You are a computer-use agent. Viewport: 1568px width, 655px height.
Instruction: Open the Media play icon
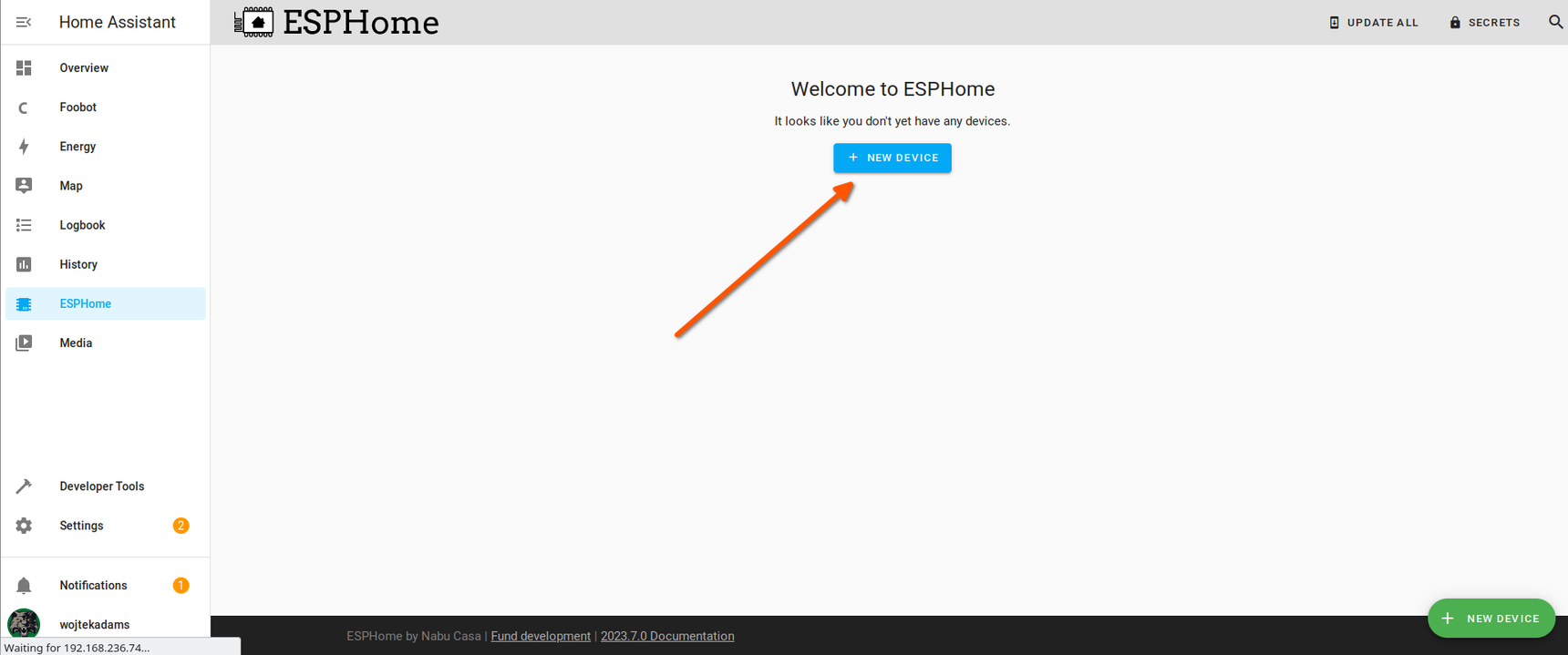pyautogui.click(x=24, y=343)
